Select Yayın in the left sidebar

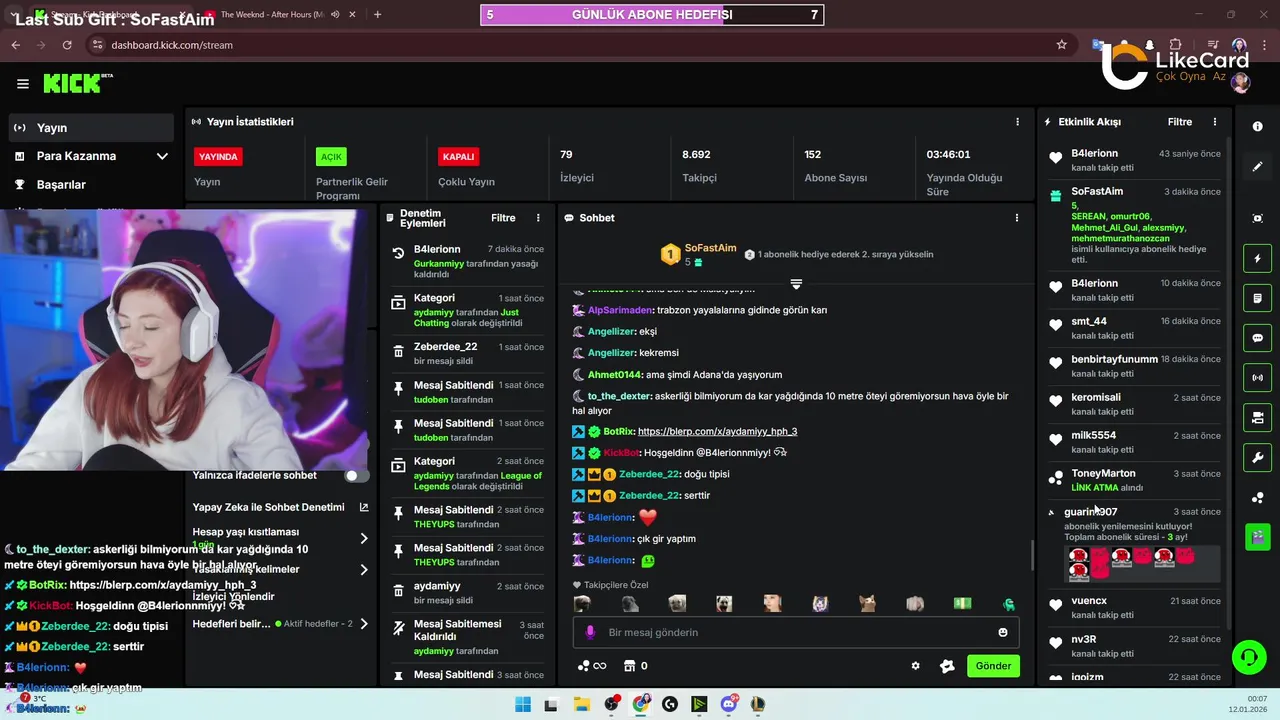(x=91, y=128)
